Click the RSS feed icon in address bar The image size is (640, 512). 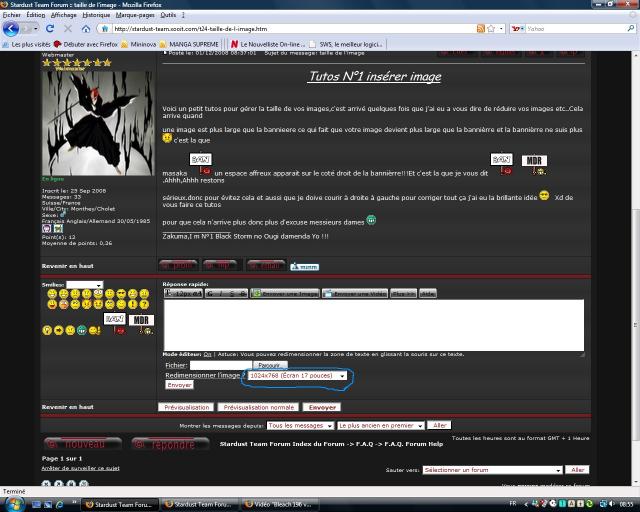(x=481, y=29)
